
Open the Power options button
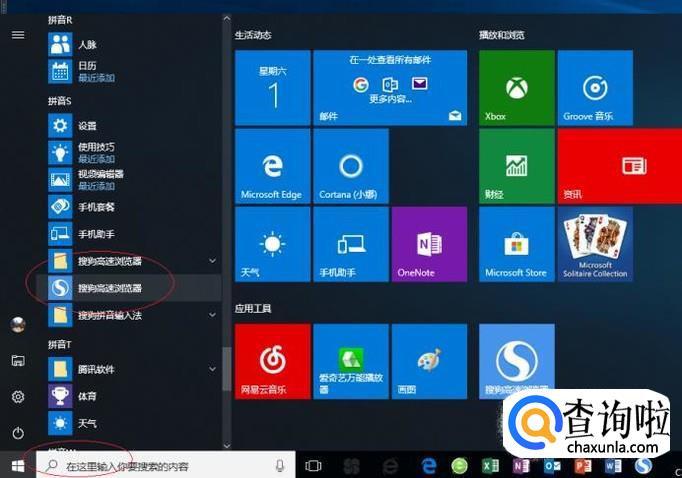(x=18, y=433)
